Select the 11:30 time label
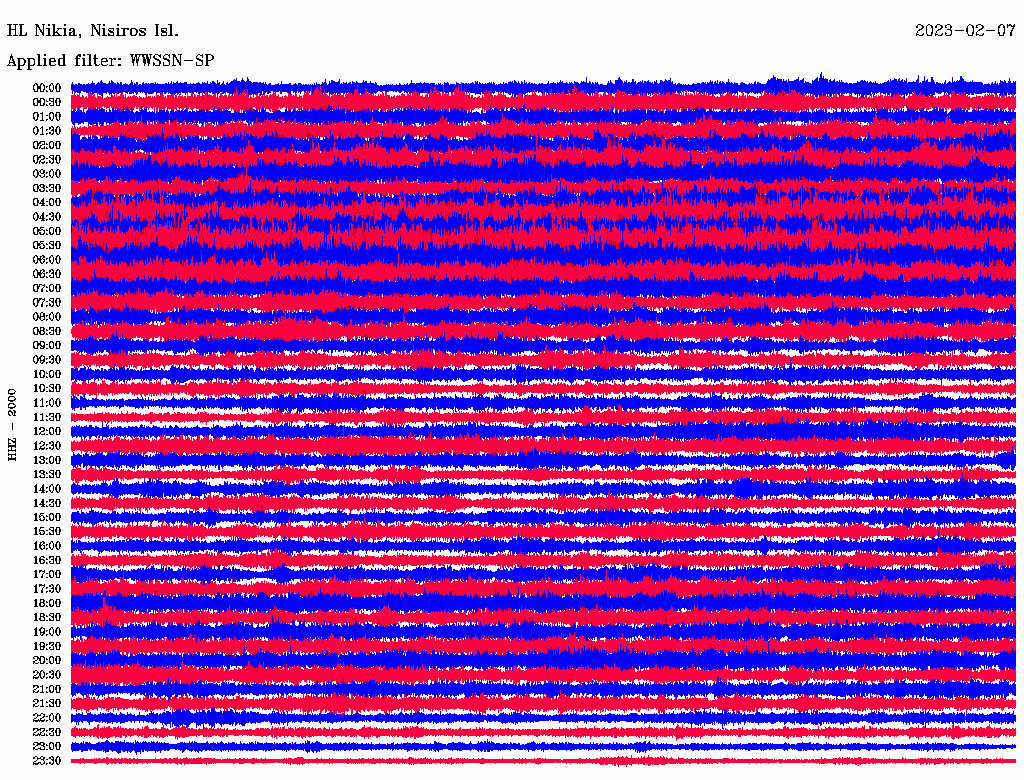This screenshot has width=1024, height=780. 47,417
